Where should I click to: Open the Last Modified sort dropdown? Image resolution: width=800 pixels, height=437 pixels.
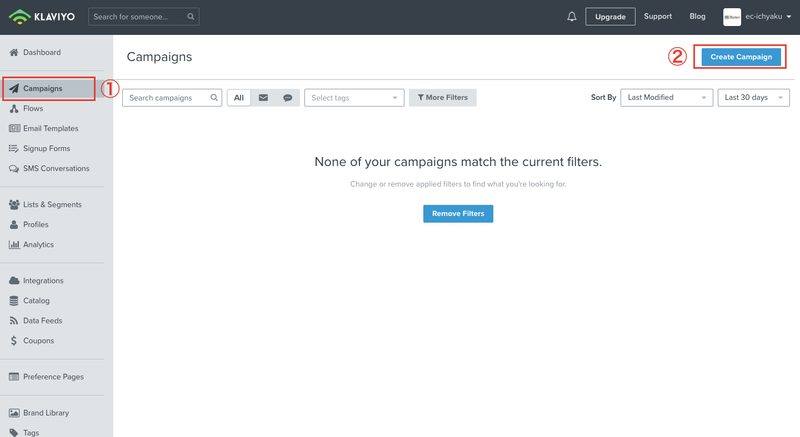click(x=666, y=97)
